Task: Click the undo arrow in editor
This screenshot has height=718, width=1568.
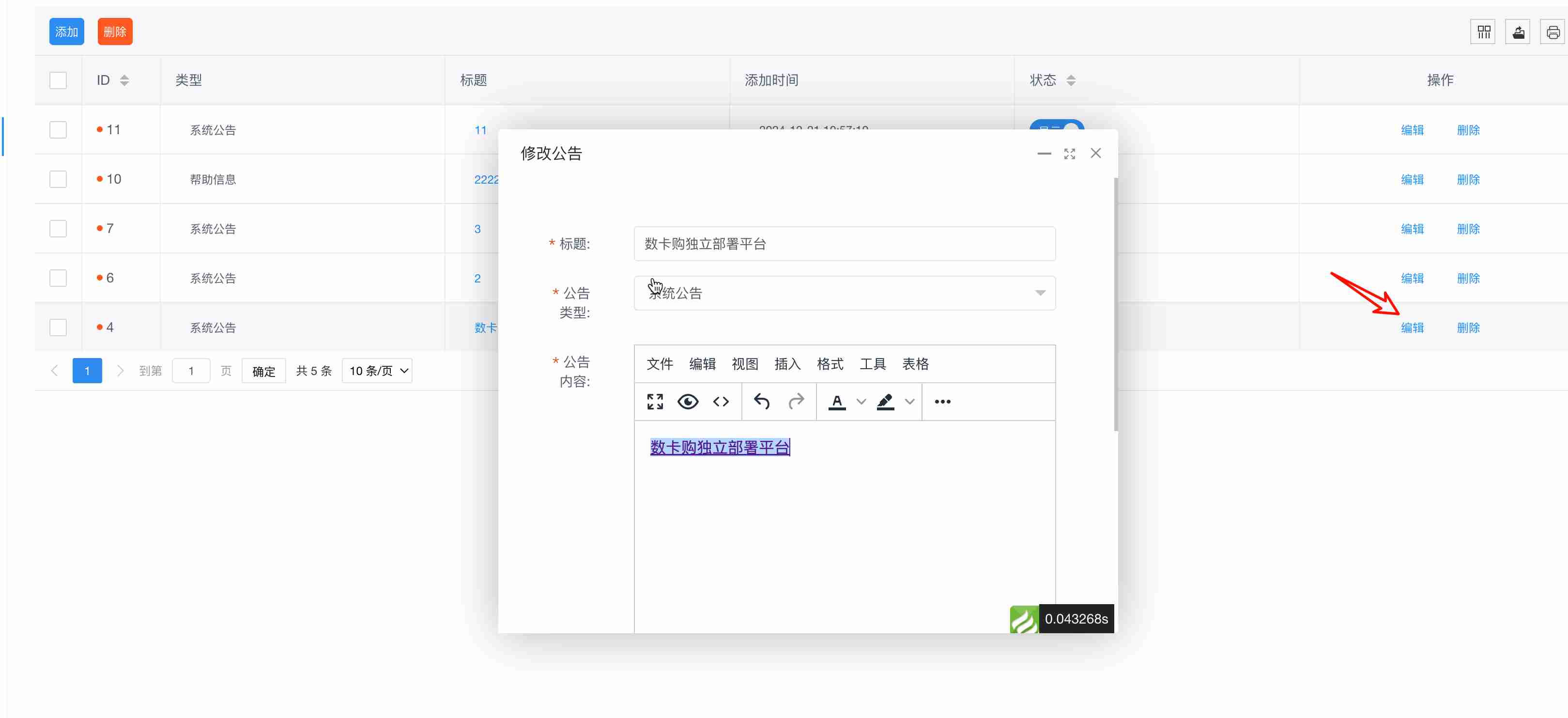Action: point(761,401)
